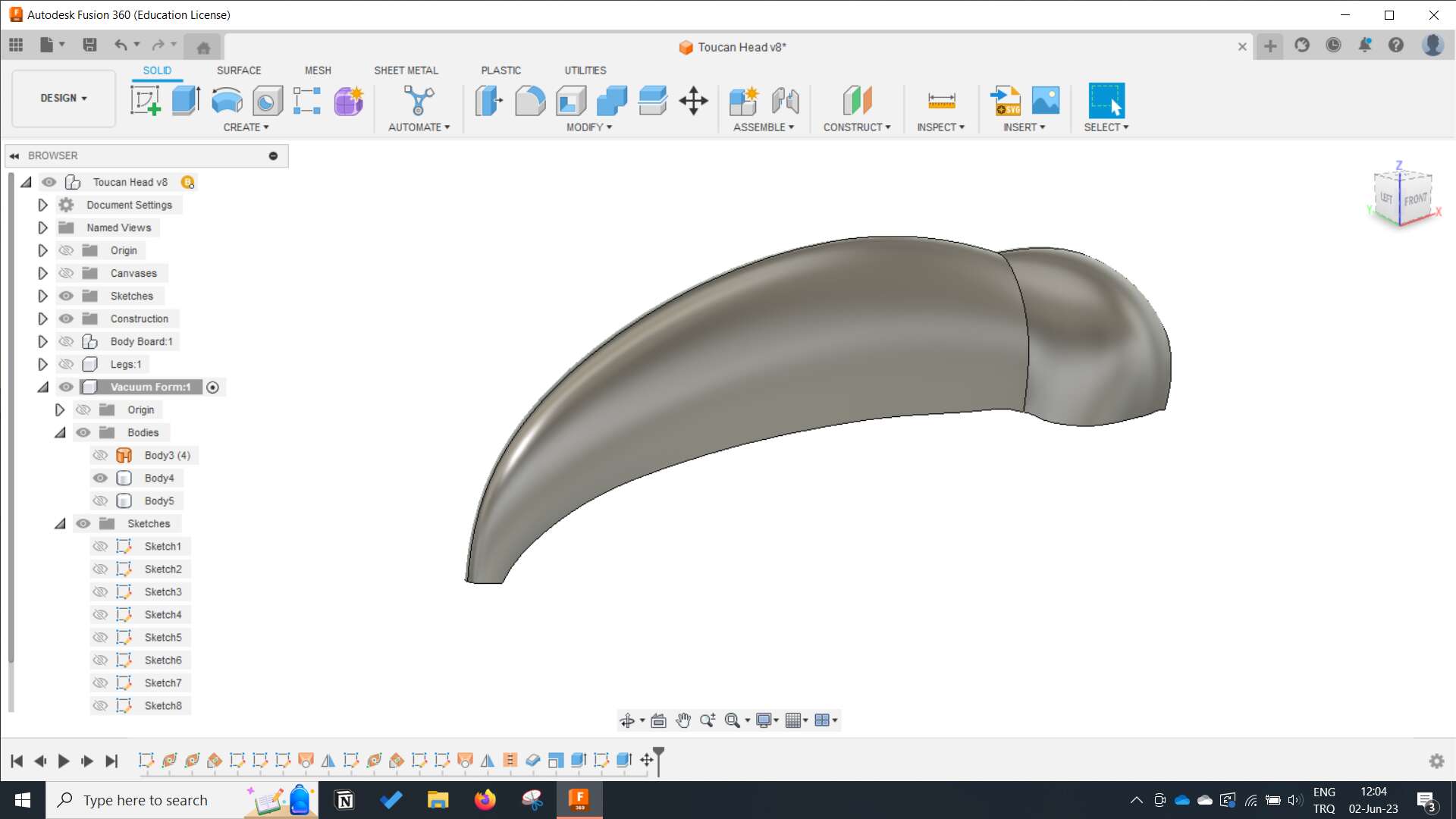Select the Hole tool

click(x=267, y=100)
